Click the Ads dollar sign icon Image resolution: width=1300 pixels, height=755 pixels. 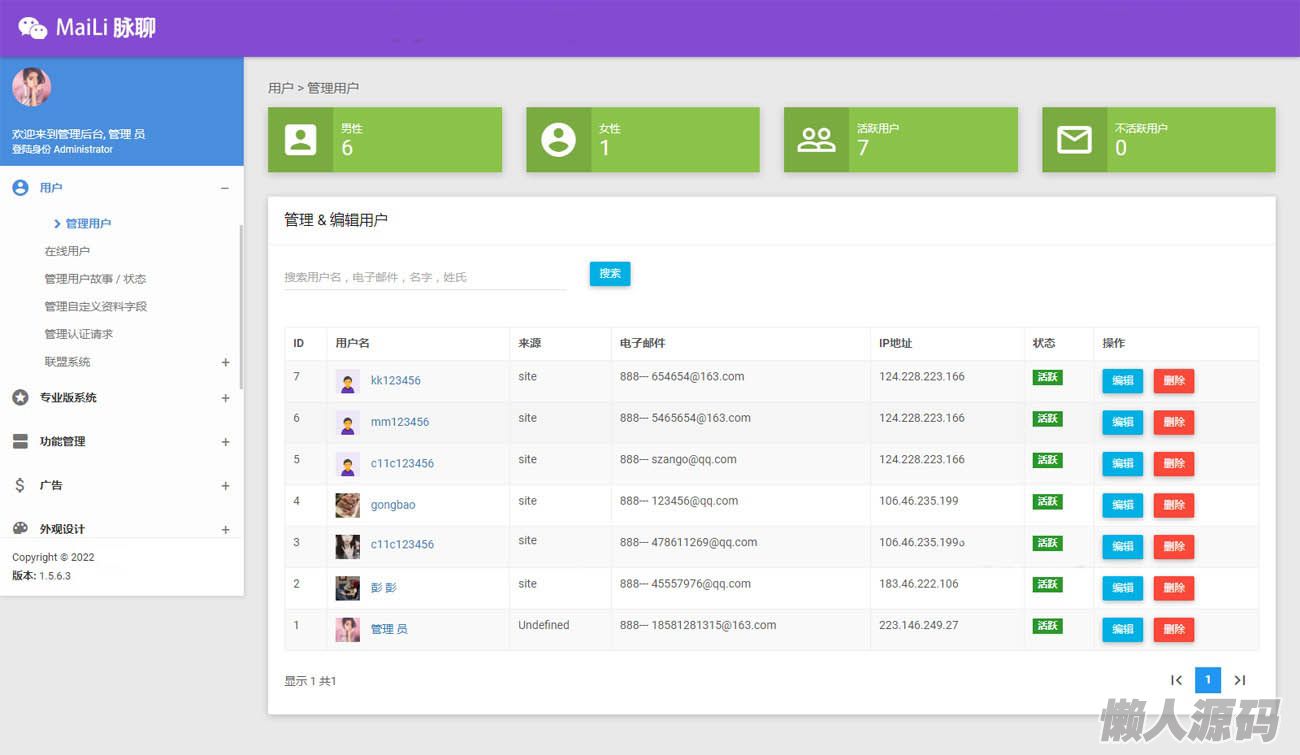pos(20,485)
